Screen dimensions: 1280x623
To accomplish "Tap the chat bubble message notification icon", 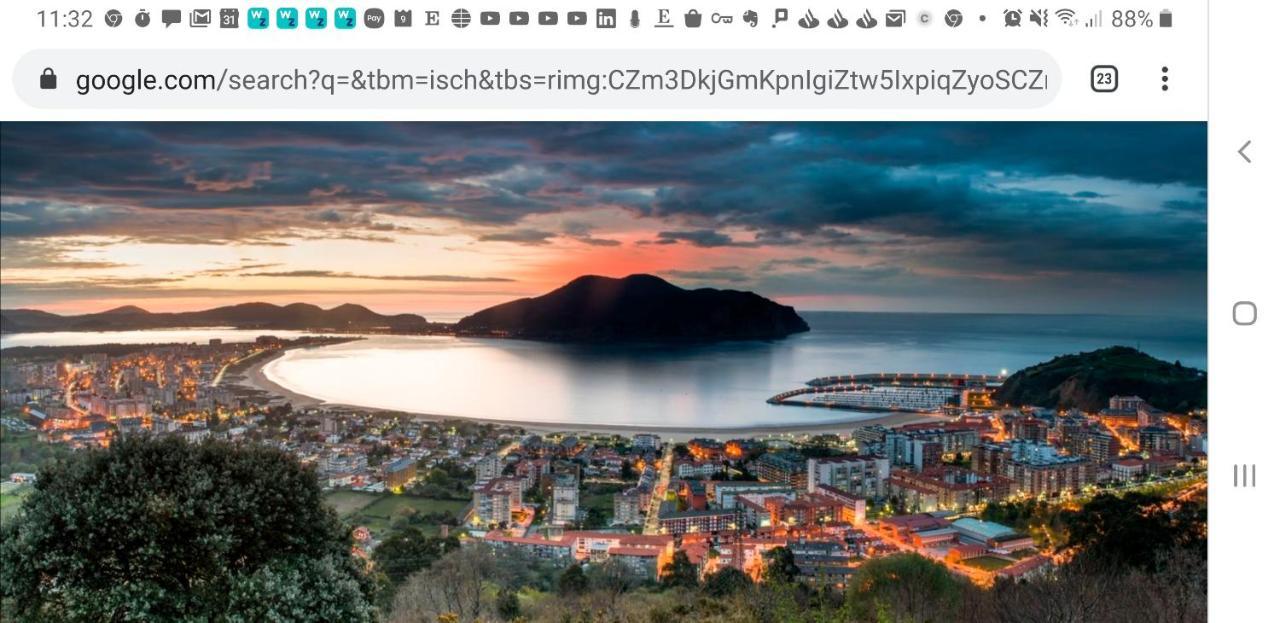I will pyautogui.click(x=171, y=19).
